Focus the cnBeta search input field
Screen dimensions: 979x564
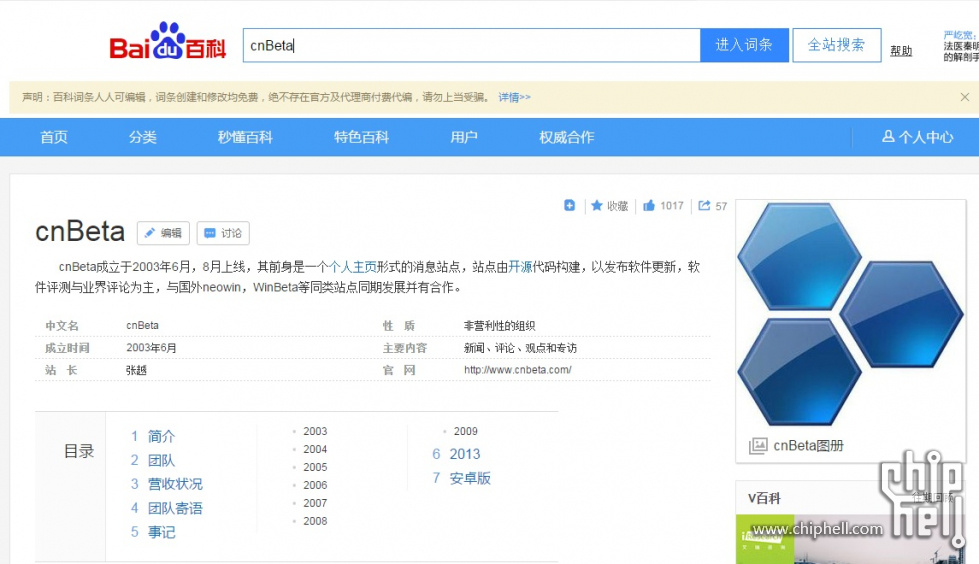click(x=471, y=45)
